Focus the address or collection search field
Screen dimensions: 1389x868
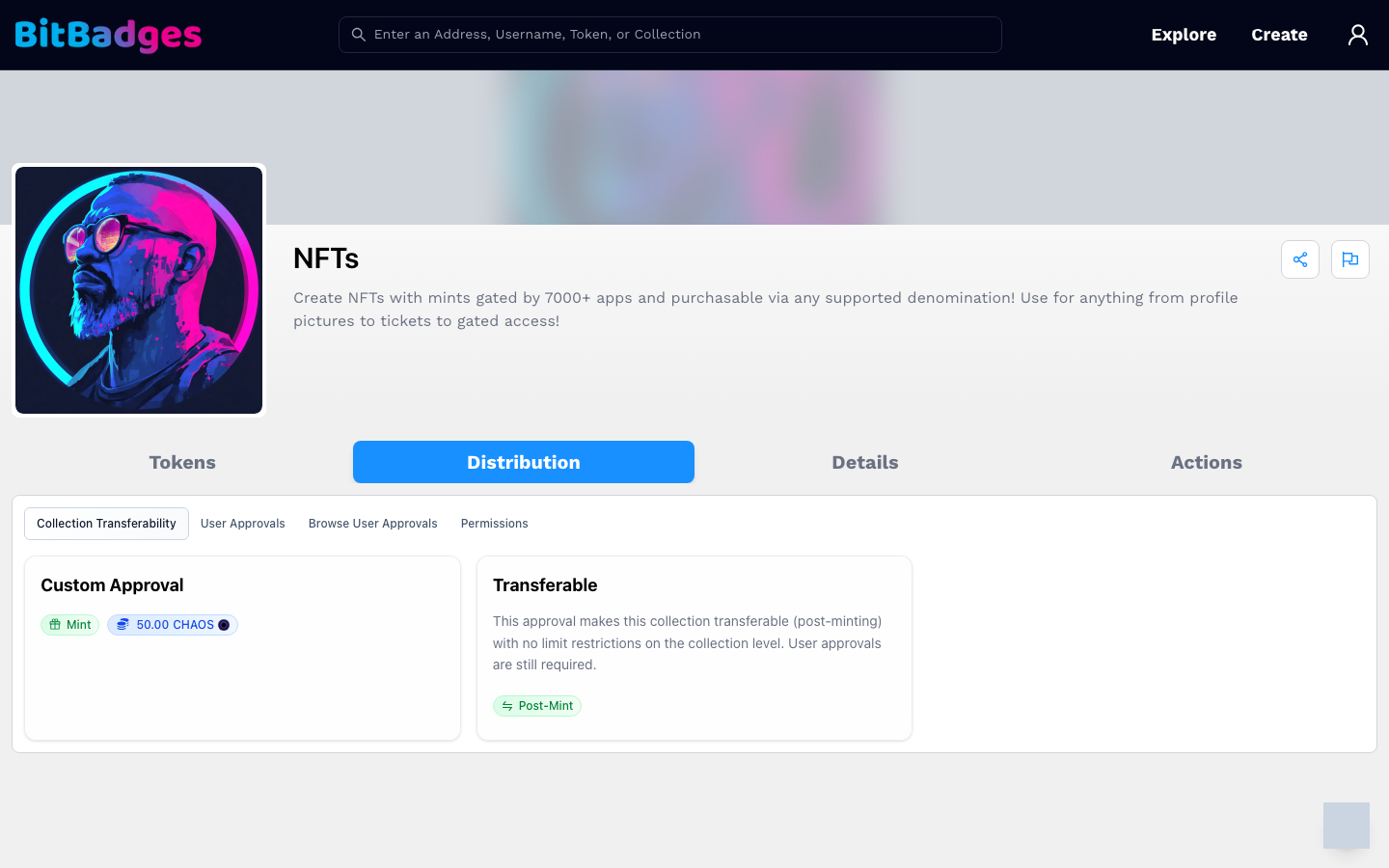[670, 35]
